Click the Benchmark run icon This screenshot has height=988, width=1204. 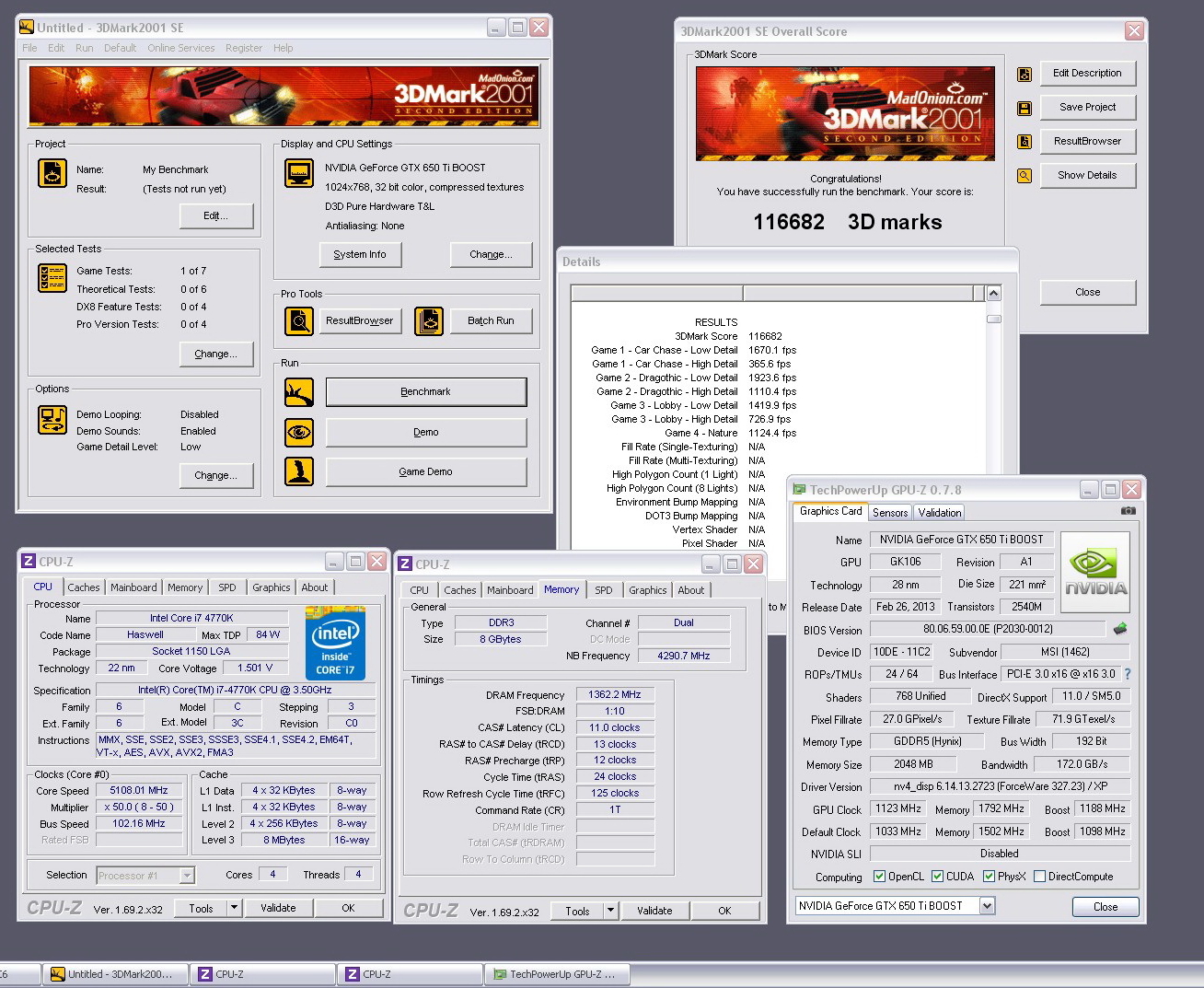(299, 392)
